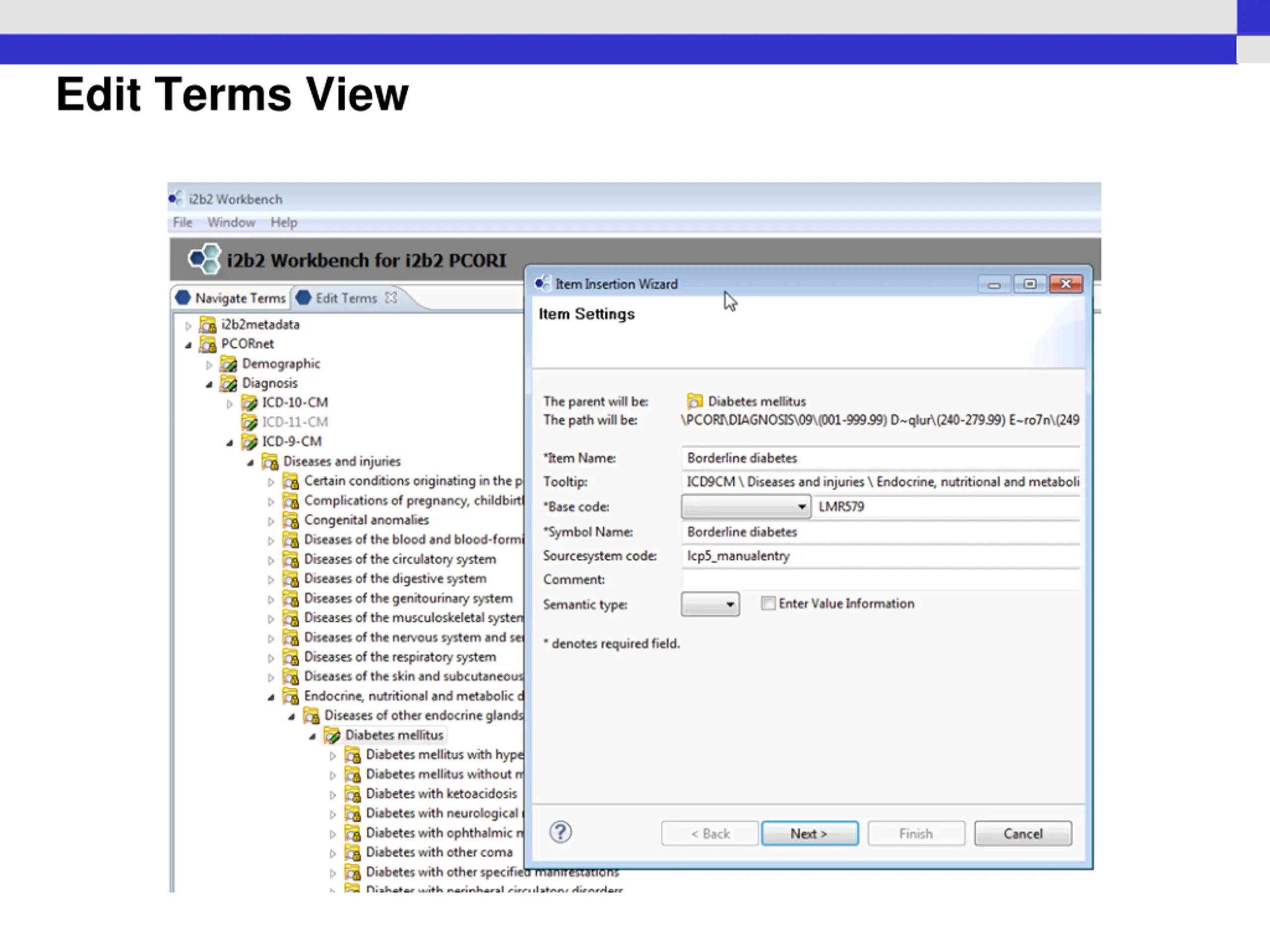Viewport: 1270px width, 952px height.
Task: Collapse the Endocrine, nutritional and metabolic node
Action: (x=271, y=698)
